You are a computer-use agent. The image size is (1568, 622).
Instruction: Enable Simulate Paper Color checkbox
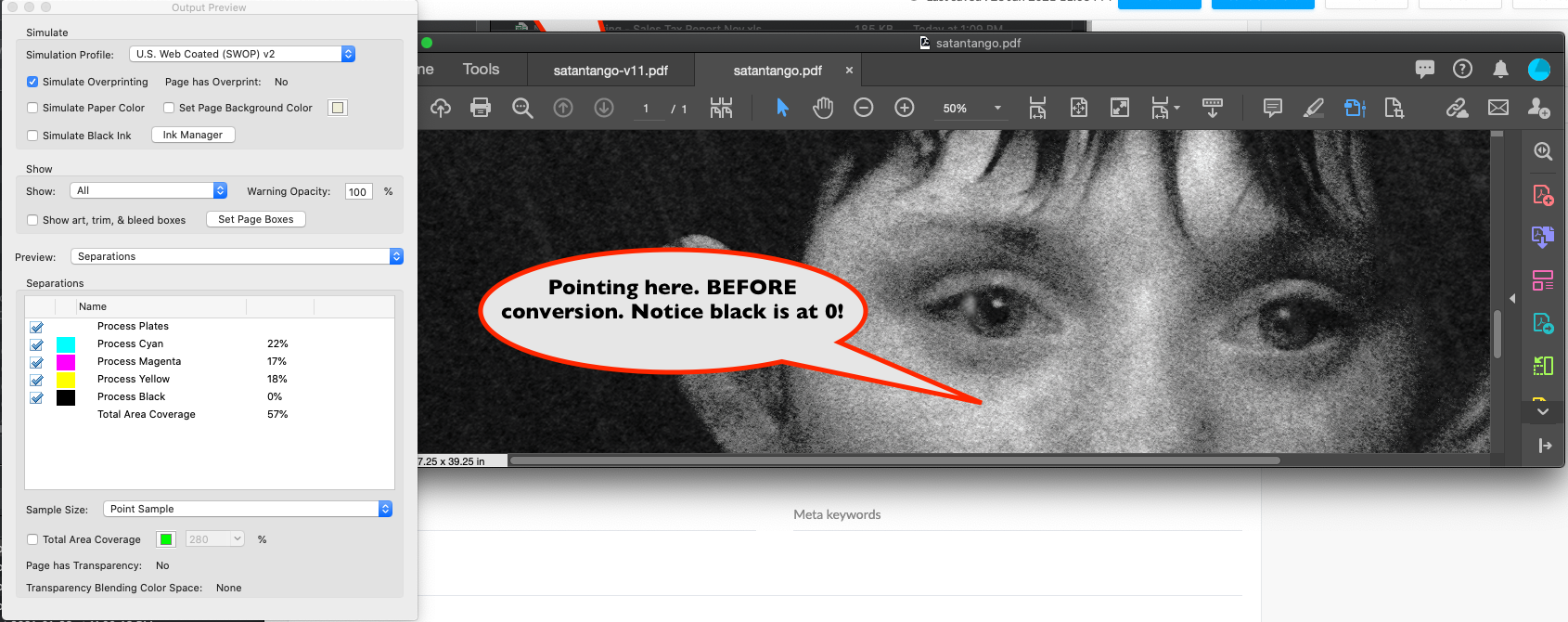pyautogui.click(x=32, y=108)
